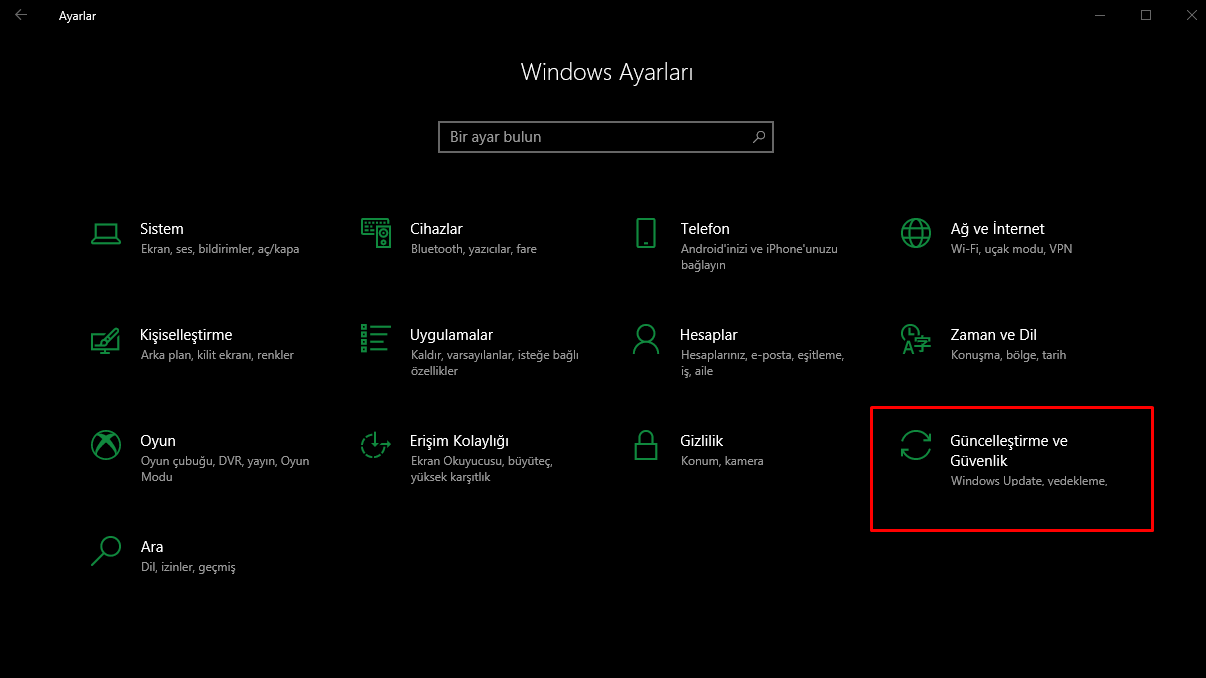Open the Kişiselleştirme paintbrush icon
Viewport: 1206px width, 678px height.
point(106,339)
